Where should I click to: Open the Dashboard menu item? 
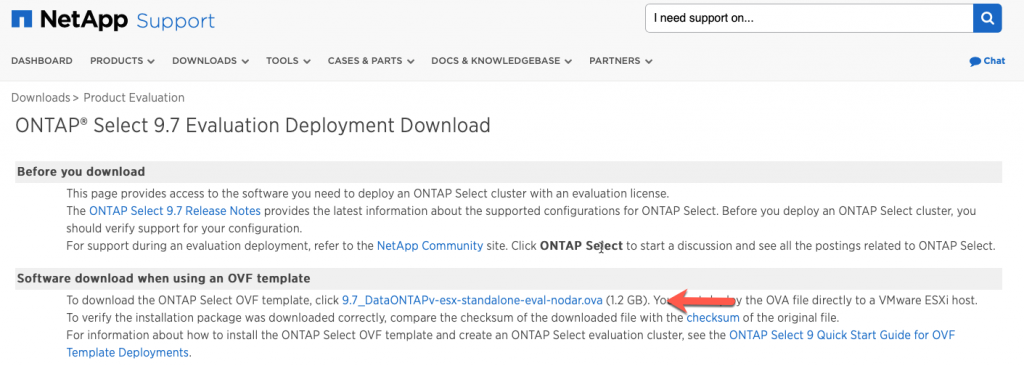tap(42, 61)
